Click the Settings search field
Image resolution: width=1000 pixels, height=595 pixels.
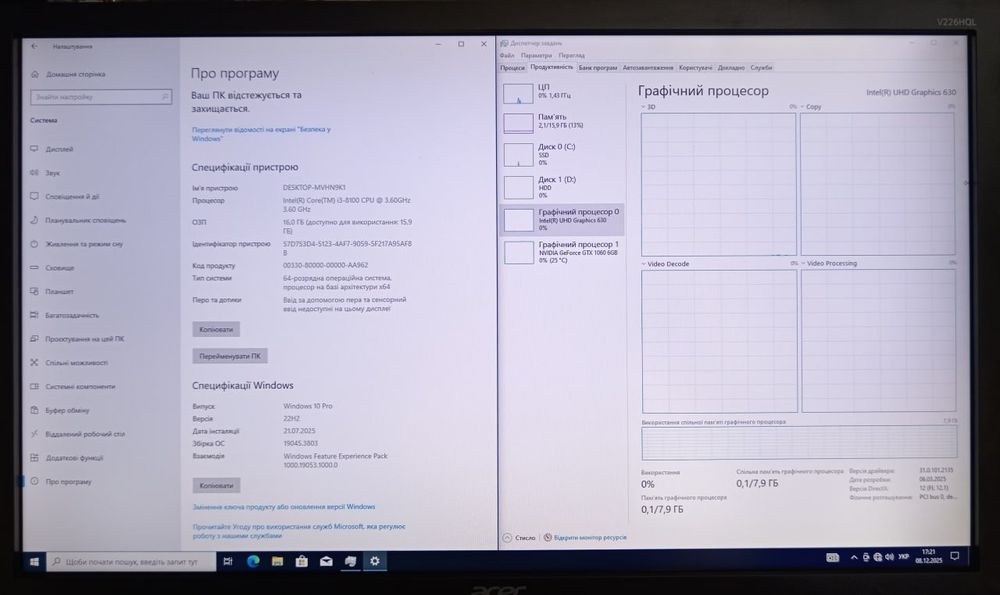101,97
